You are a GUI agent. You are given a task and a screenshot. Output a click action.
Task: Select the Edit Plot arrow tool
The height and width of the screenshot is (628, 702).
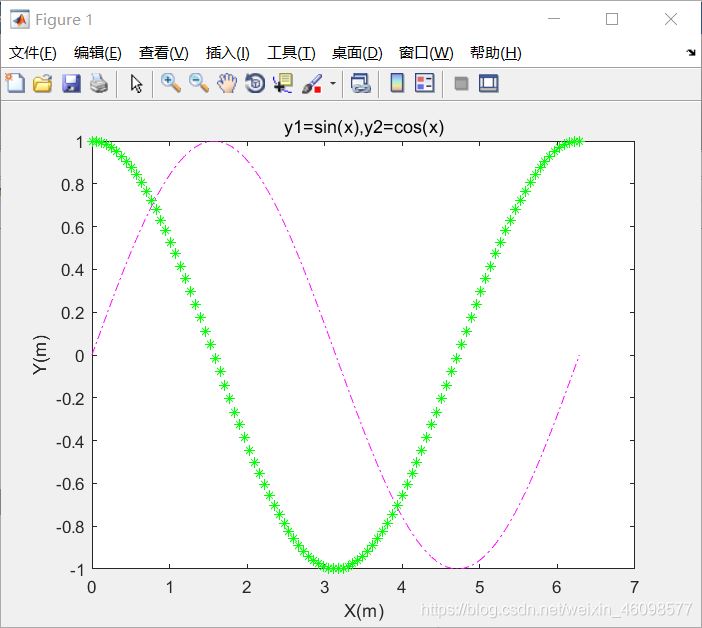coord(136,84)
